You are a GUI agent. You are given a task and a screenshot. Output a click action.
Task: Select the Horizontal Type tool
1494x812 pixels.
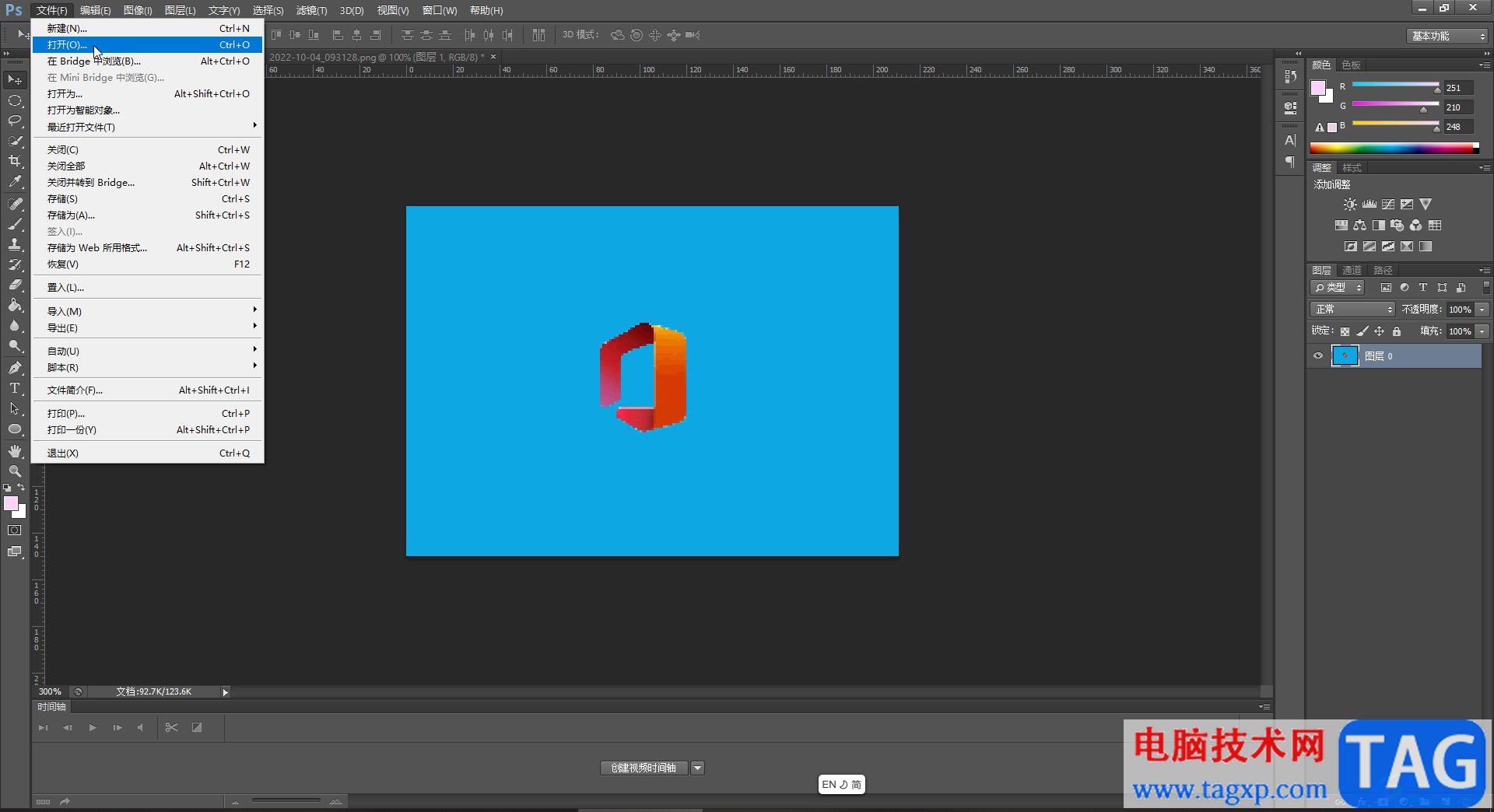pyautogui.click(x=15, y=388)
